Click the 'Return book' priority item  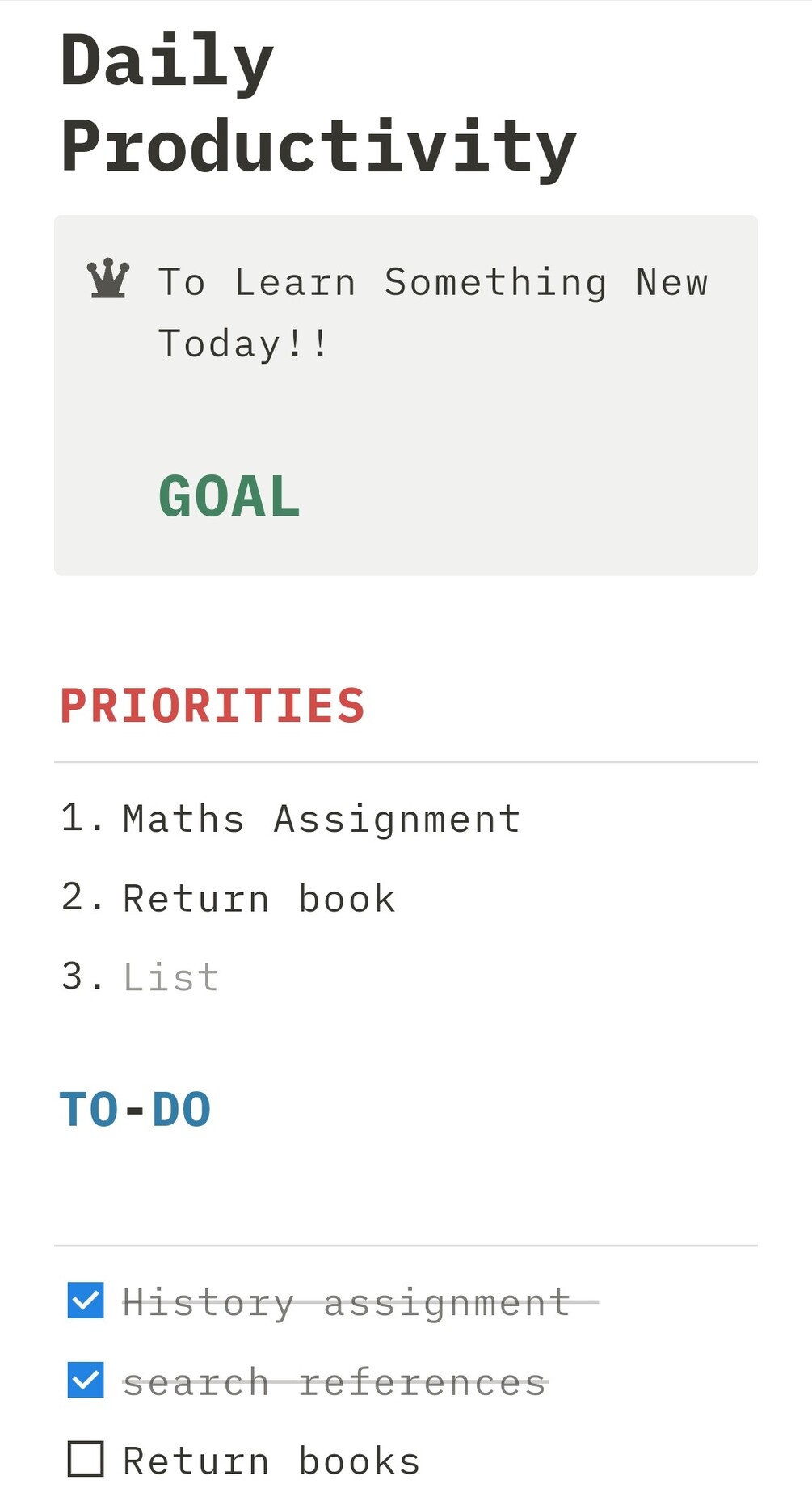pos(259,899)
